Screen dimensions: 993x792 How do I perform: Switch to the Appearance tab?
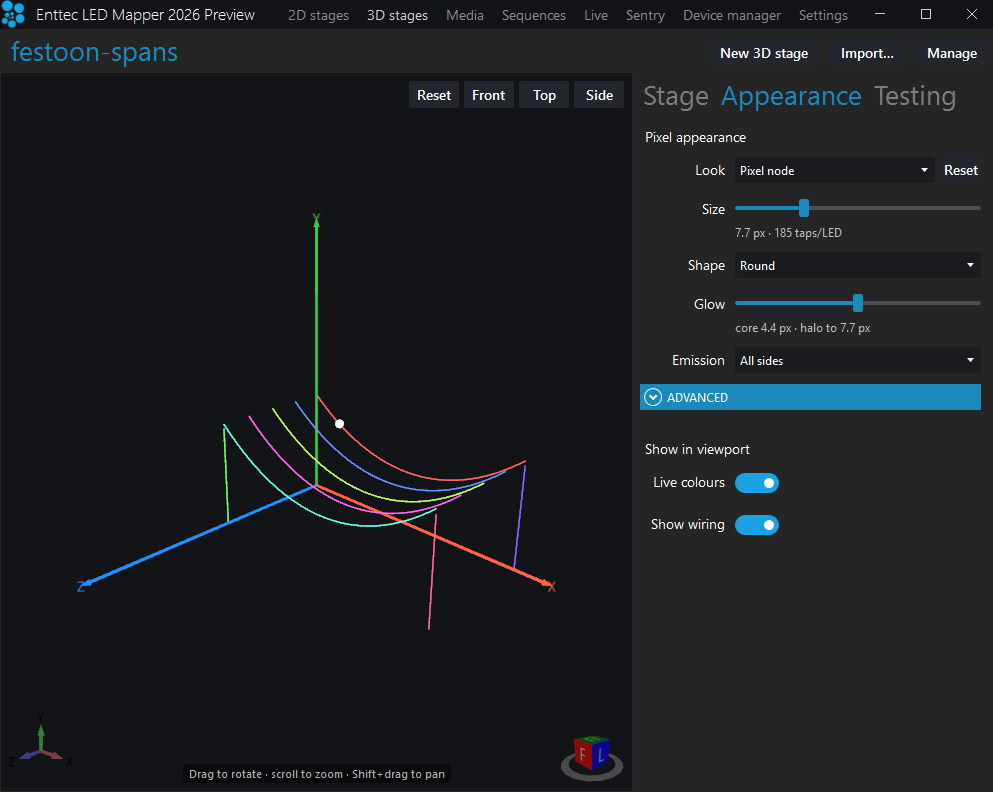pyautogui.click(x=791, y=96)
